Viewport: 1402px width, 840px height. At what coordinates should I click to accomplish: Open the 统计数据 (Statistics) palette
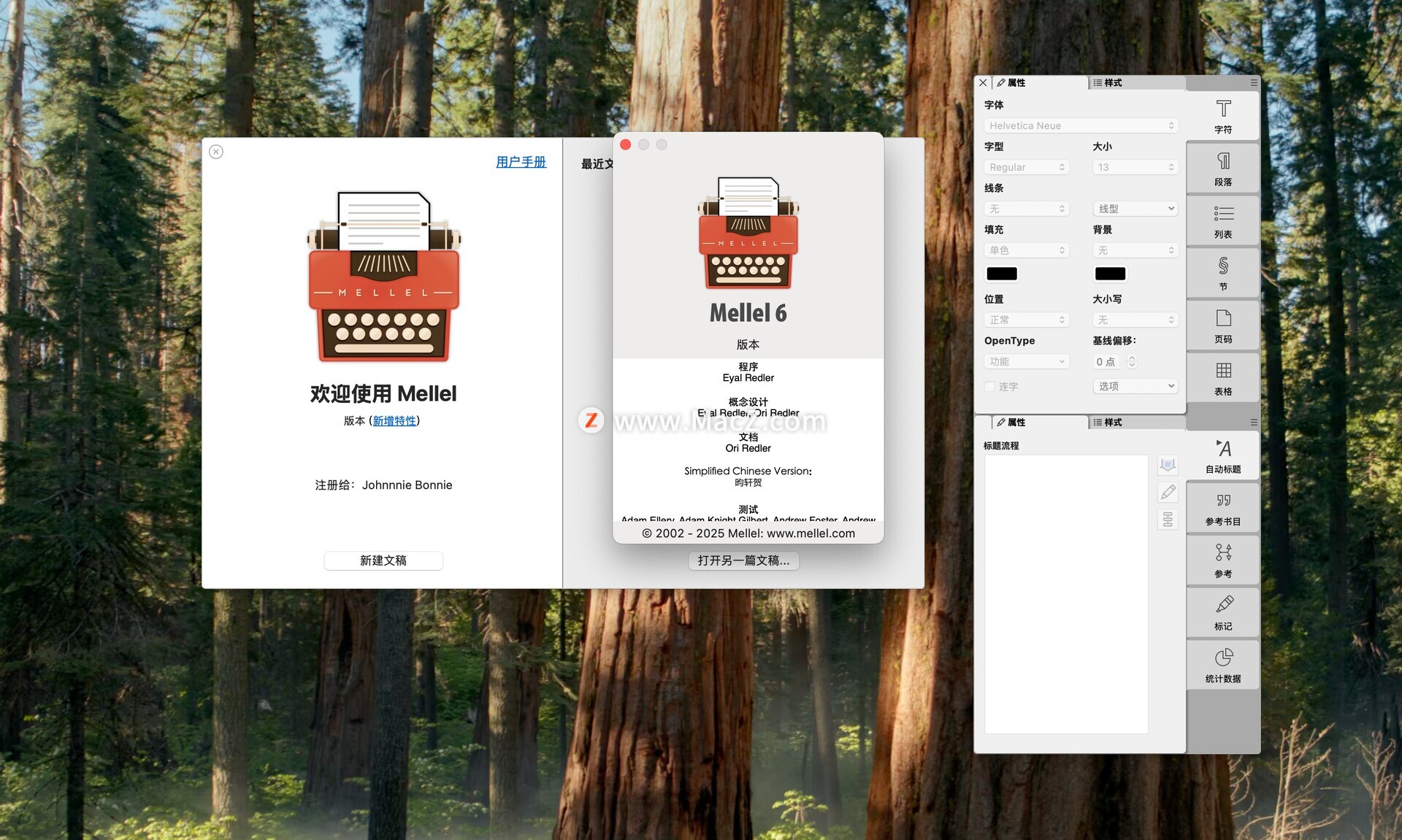(1223, 666)
